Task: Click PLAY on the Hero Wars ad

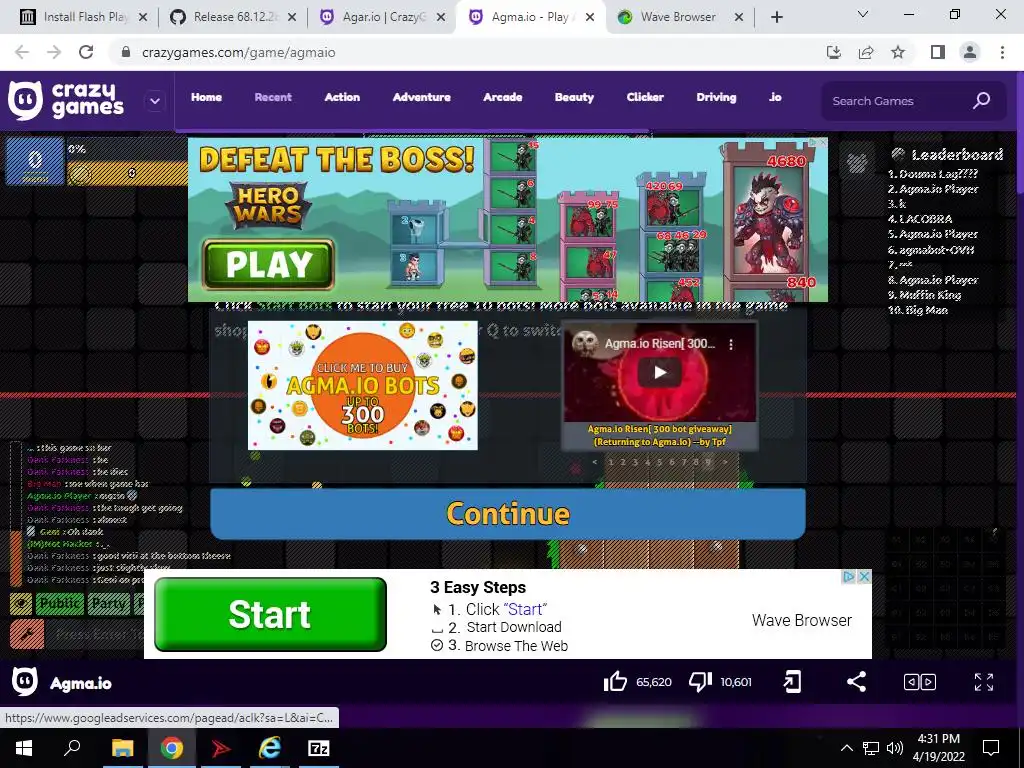Action: 268,264
